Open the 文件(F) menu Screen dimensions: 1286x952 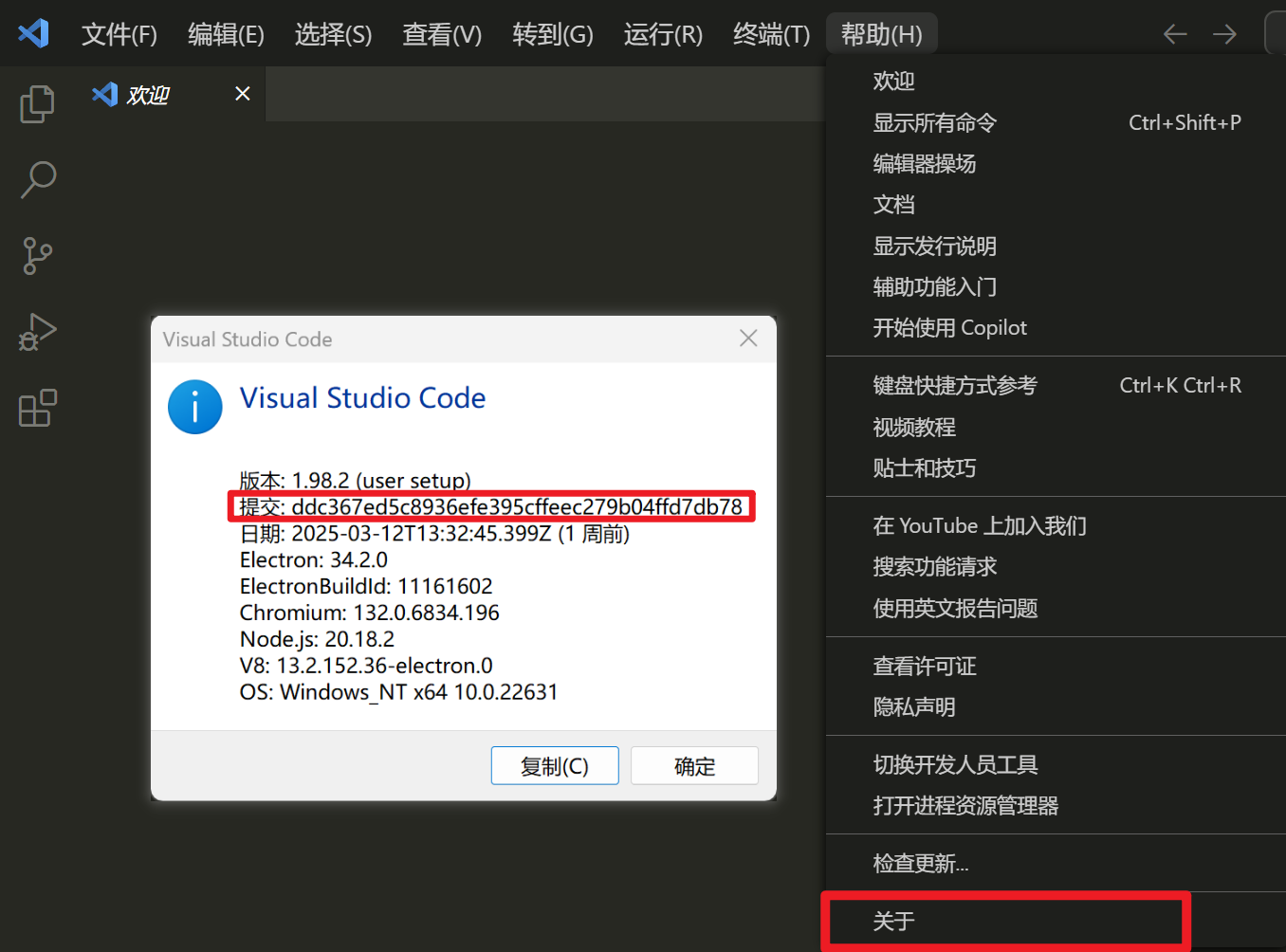[119, 33]
